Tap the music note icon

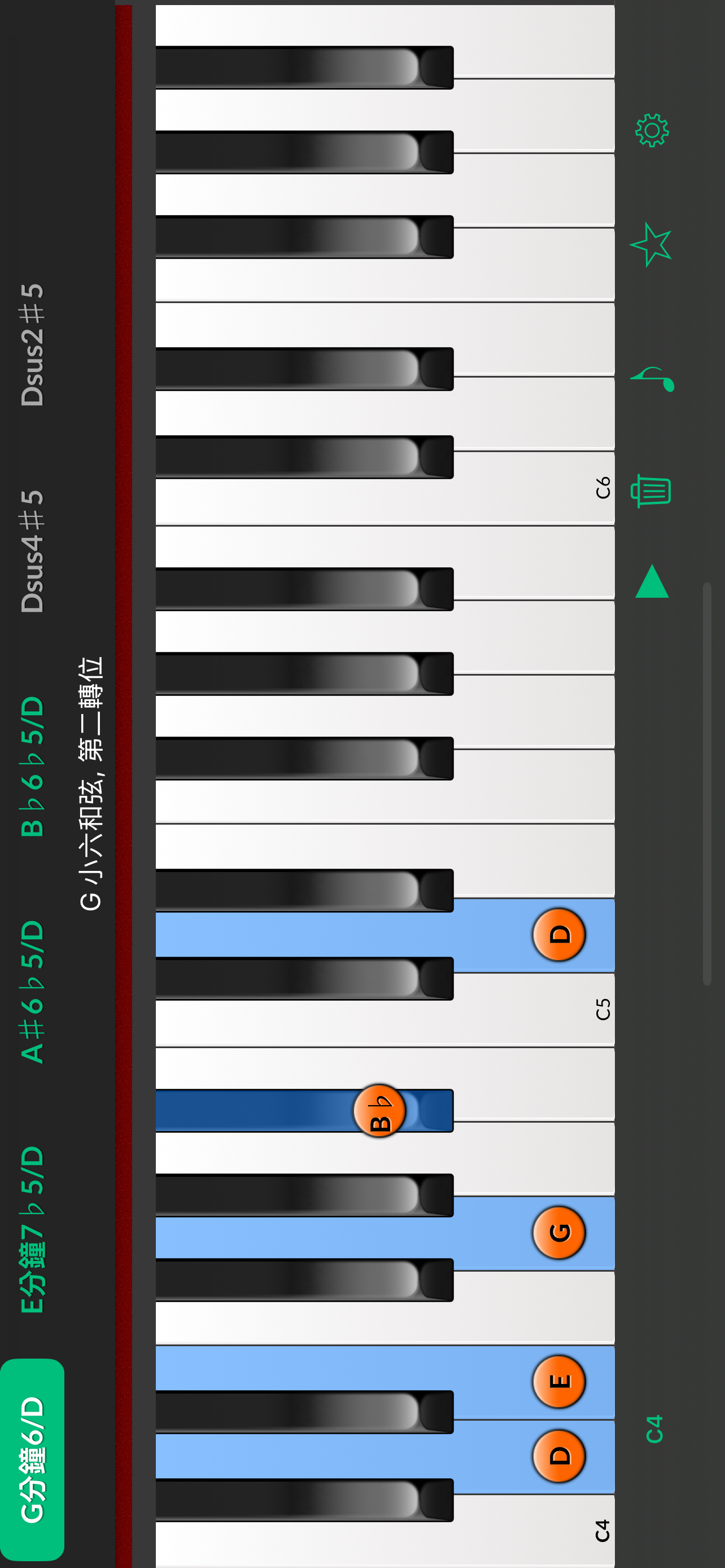[x=652, y=379]
